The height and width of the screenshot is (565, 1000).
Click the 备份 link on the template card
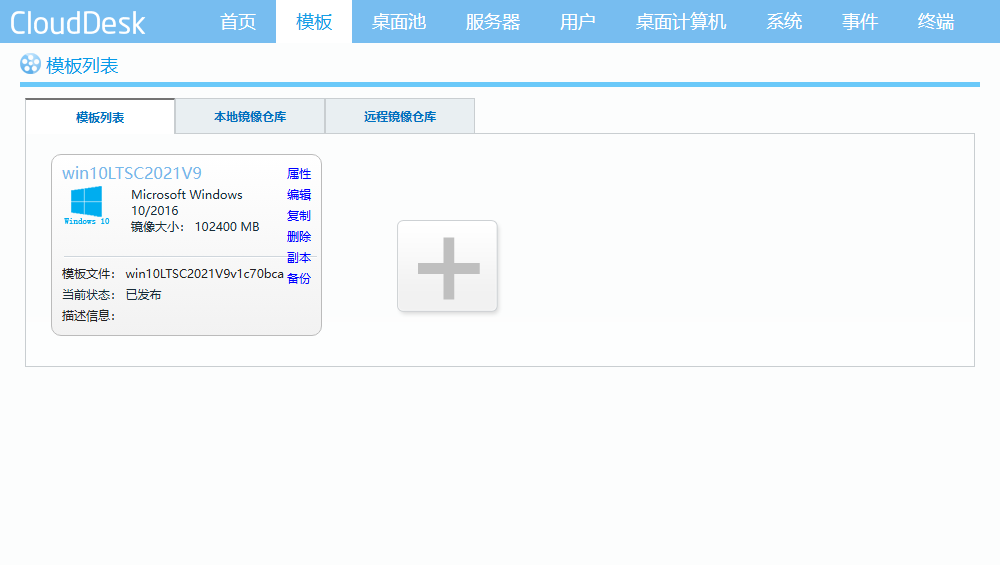299,279
